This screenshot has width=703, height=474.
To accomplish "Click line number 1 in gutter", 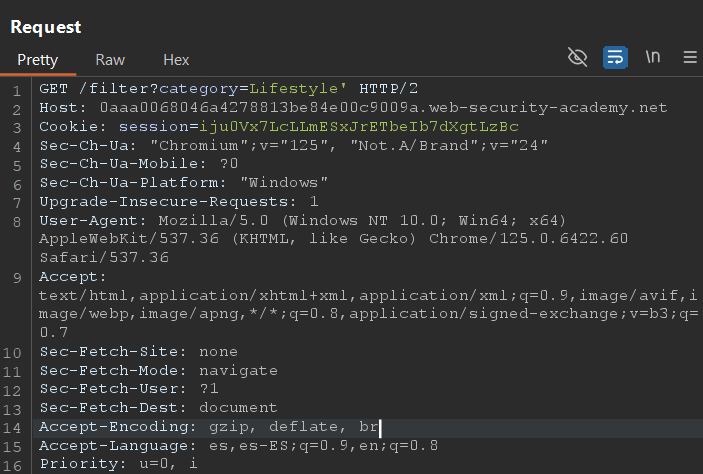I will point(17,91).
